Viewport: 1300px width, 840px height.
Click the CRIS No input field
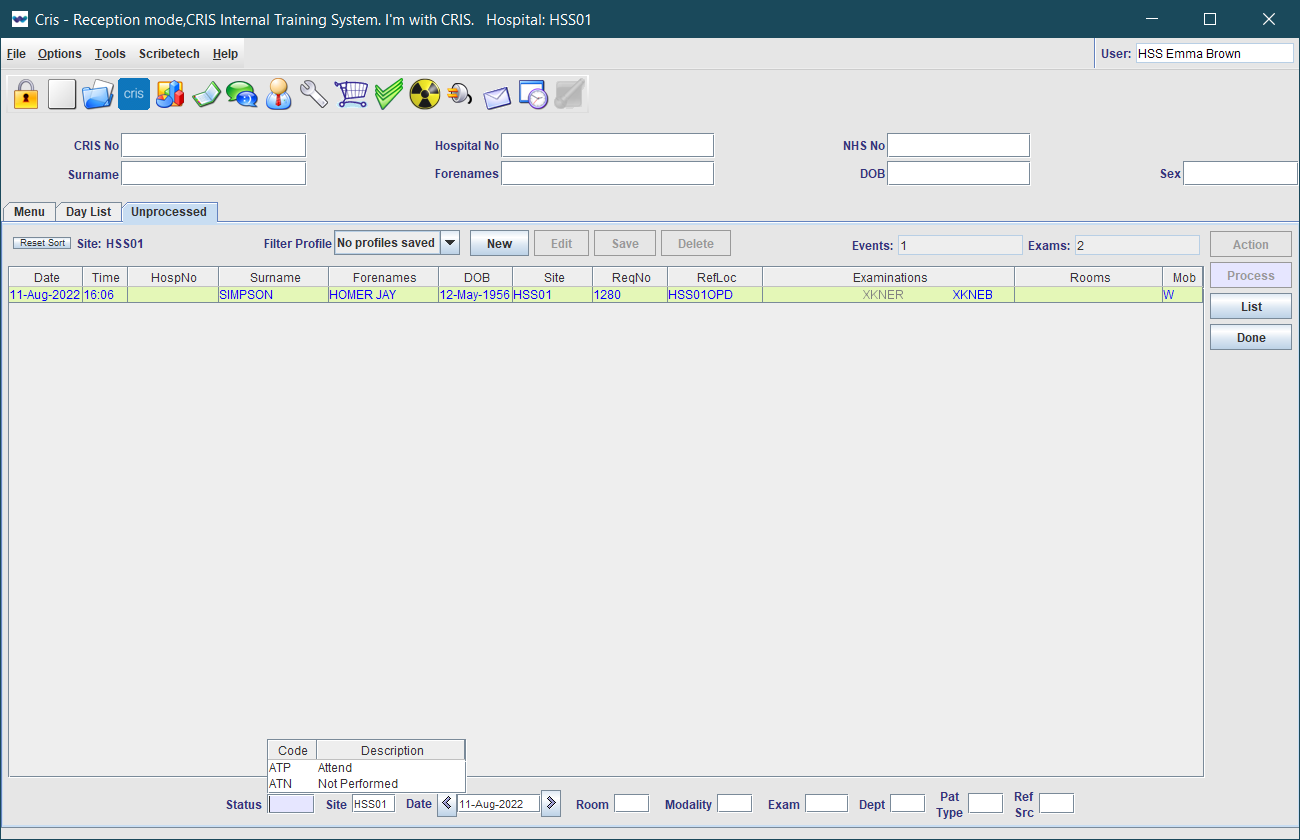coord(213,145)
